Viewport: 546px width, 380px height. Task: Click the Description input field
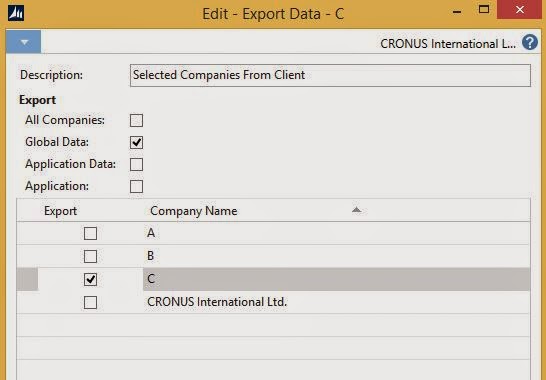coord(330,75)
